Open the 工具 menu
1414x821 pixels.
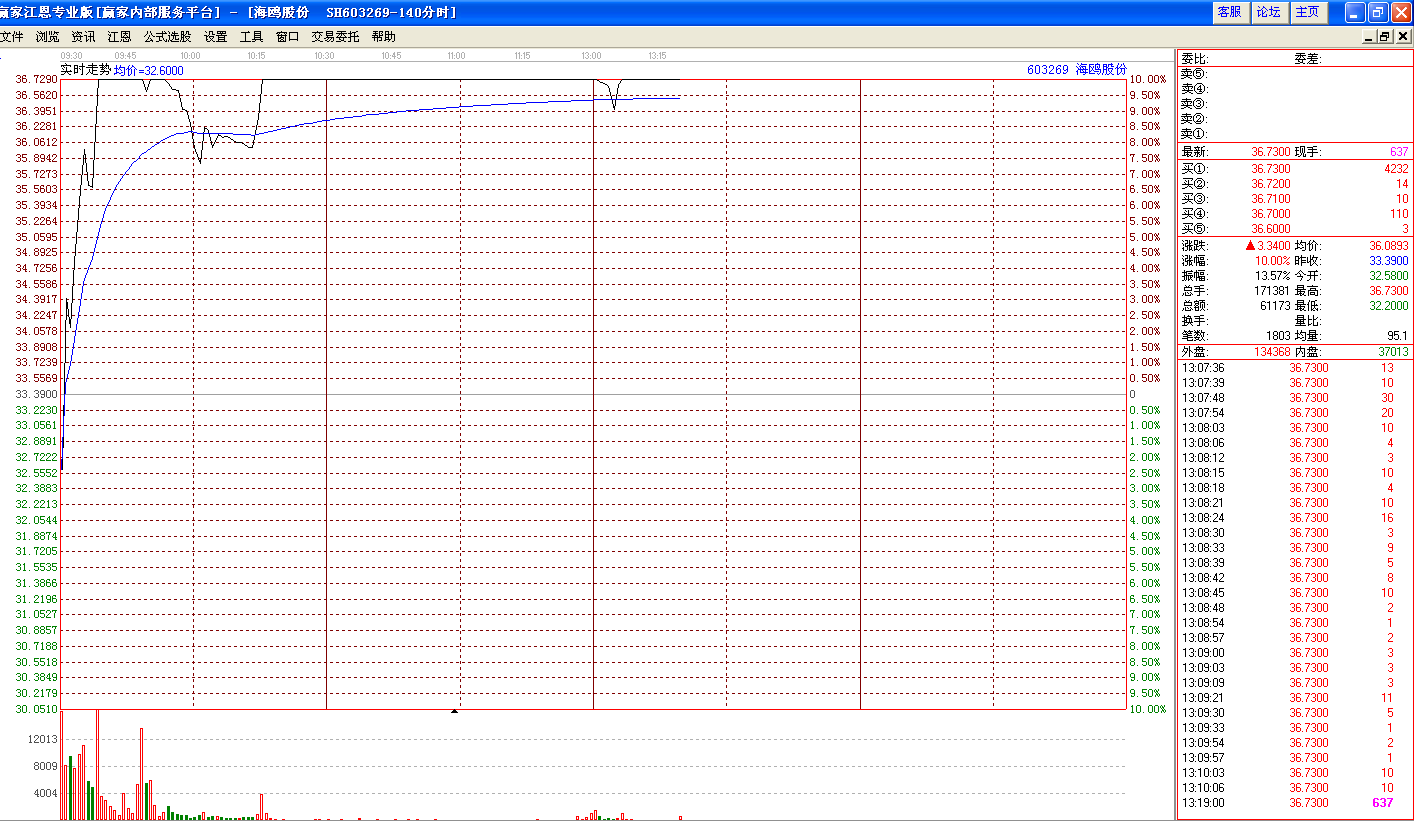coord(251,37)
